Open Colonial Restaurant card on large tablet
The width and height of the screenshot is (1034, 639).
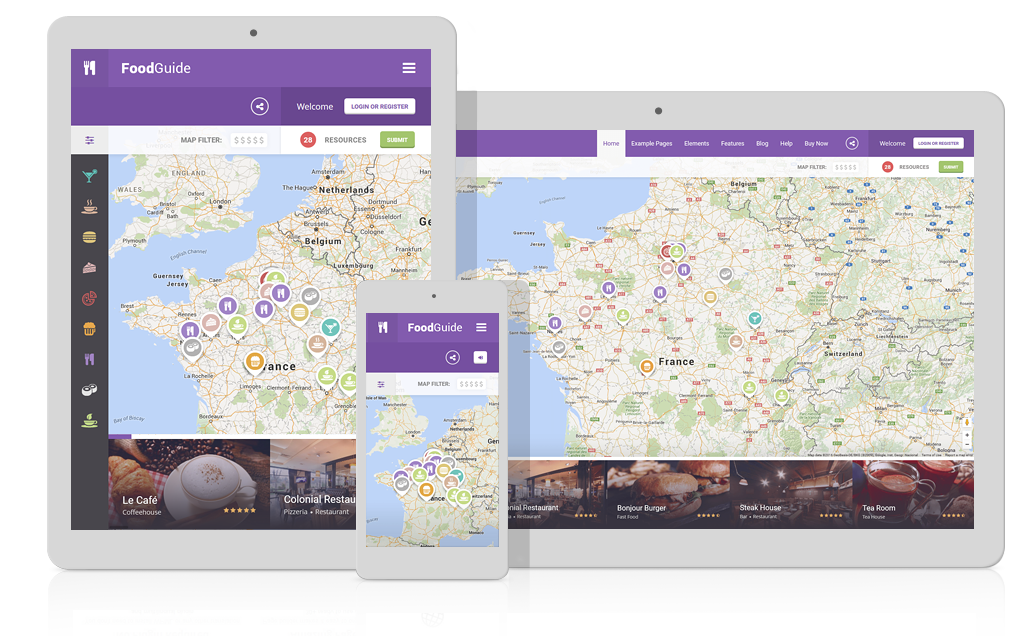click(x=313, y=484)
